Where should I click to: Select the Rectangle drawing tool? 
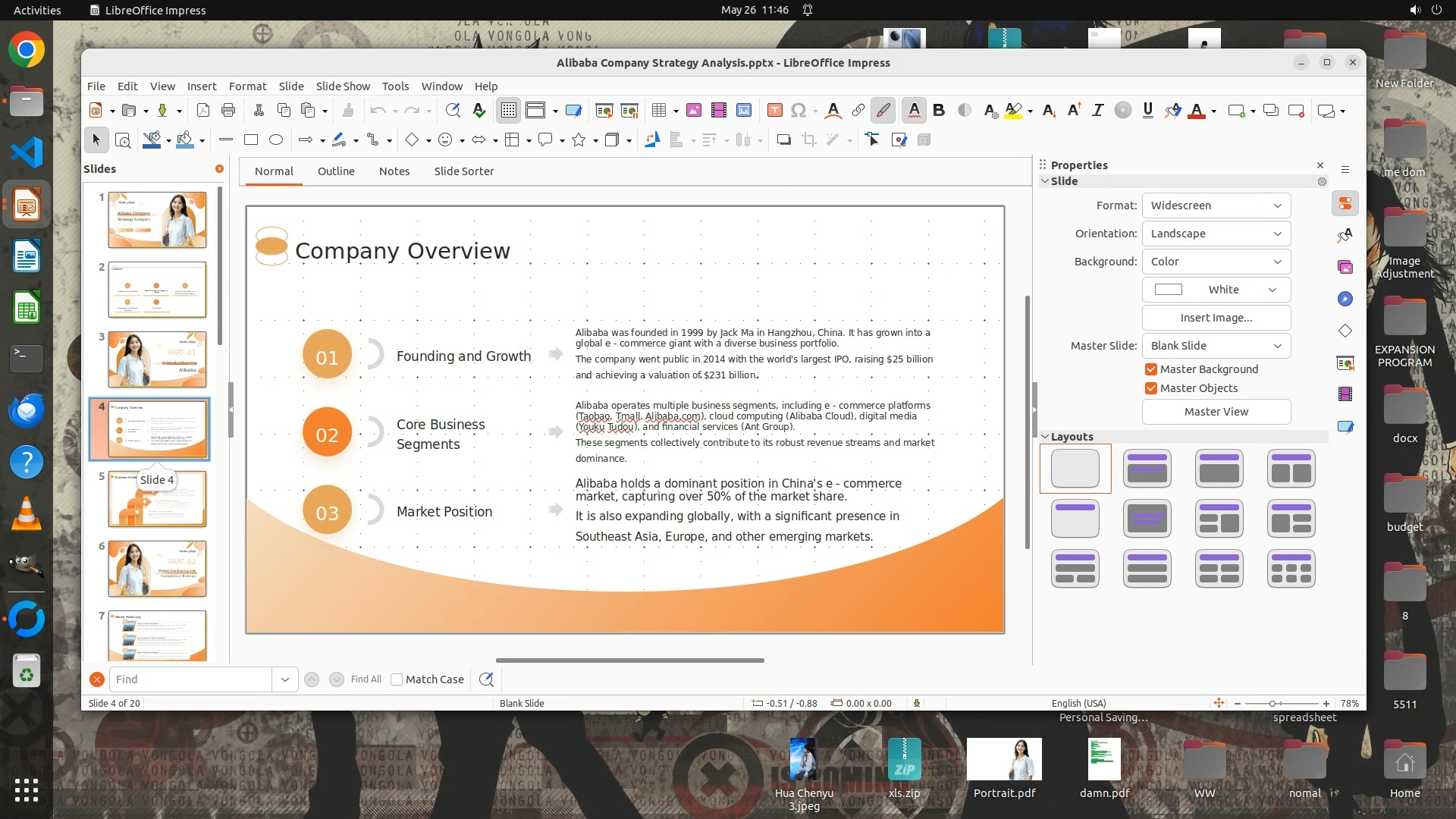(251, 140)
